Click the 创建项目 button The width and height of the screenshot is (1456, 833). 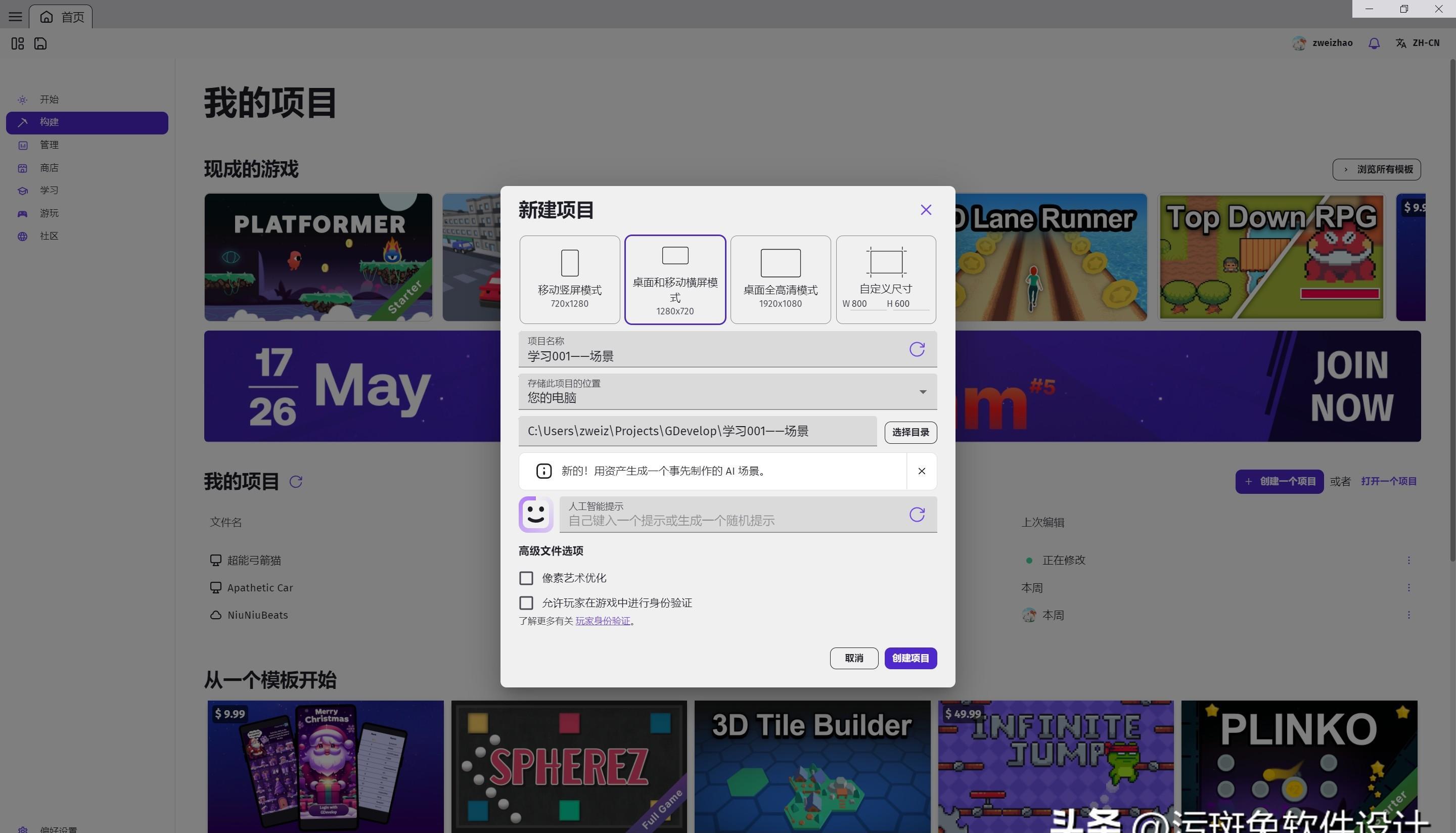click(x=910, y=659)
